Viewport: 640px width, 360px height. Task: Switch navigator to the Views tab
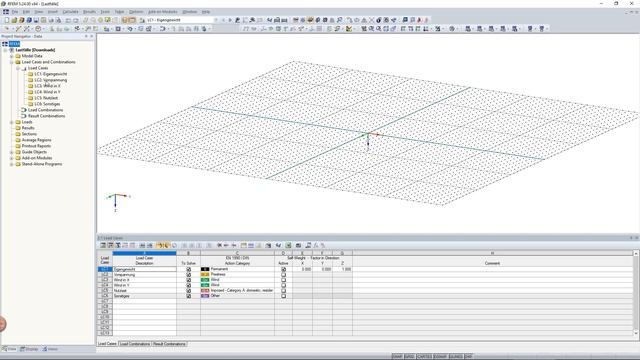(x=50, y=349)
